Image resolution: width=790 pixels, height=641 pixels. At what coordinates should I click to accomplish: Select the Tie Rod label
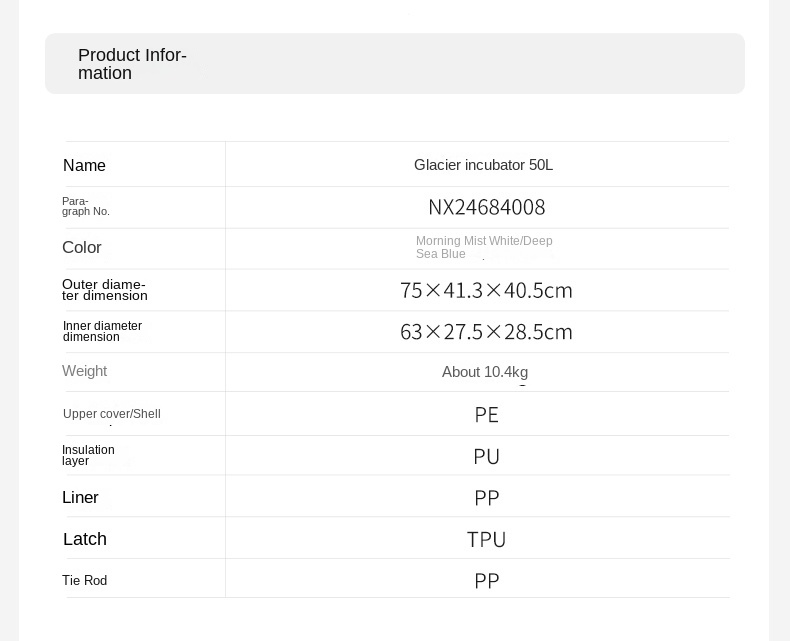coord(85,581)
